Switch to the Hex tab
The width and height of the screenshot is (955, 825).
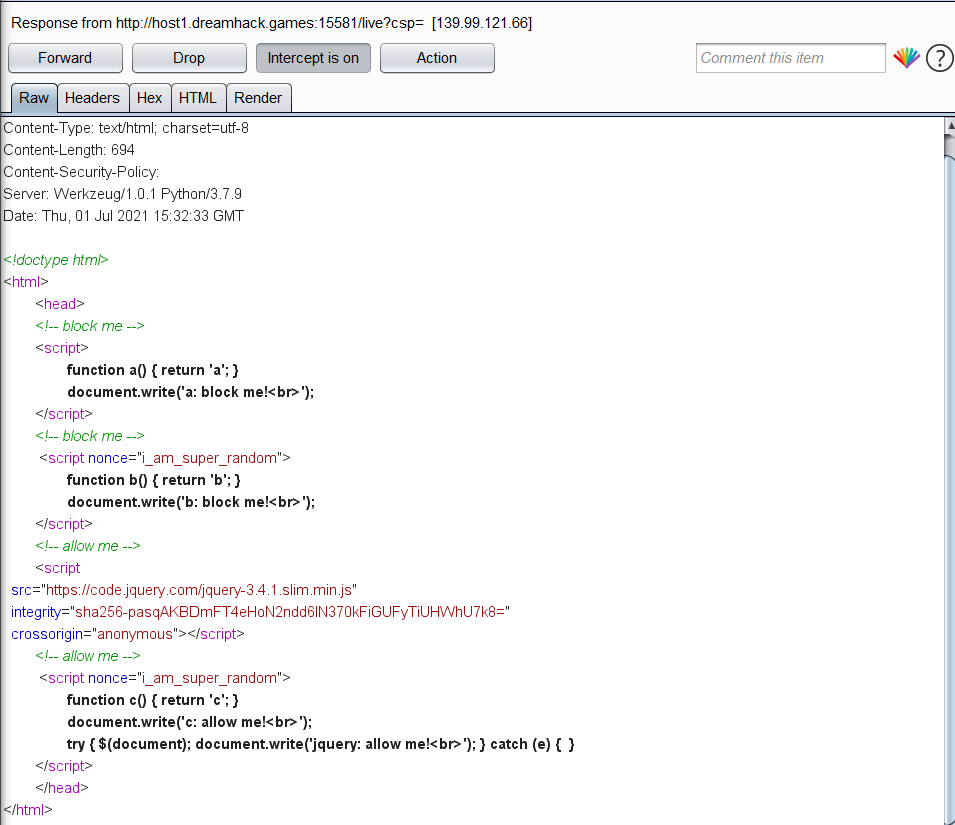tap(150, 98)
